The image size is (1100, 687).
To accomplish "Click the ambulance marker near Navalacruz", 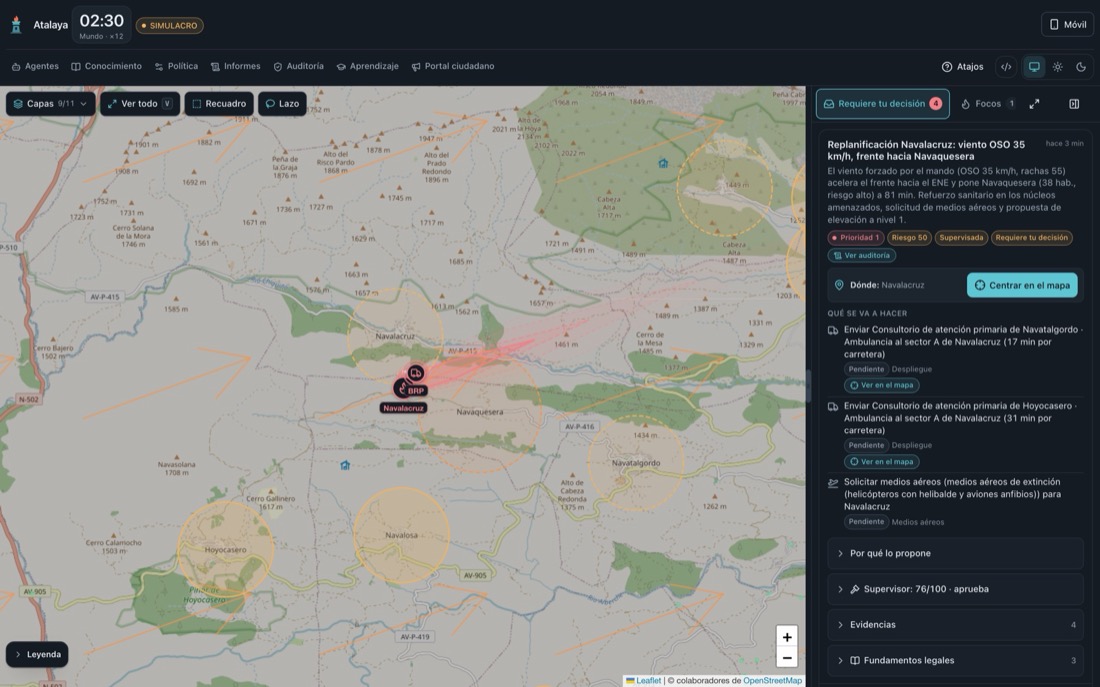I will point(415,373).
